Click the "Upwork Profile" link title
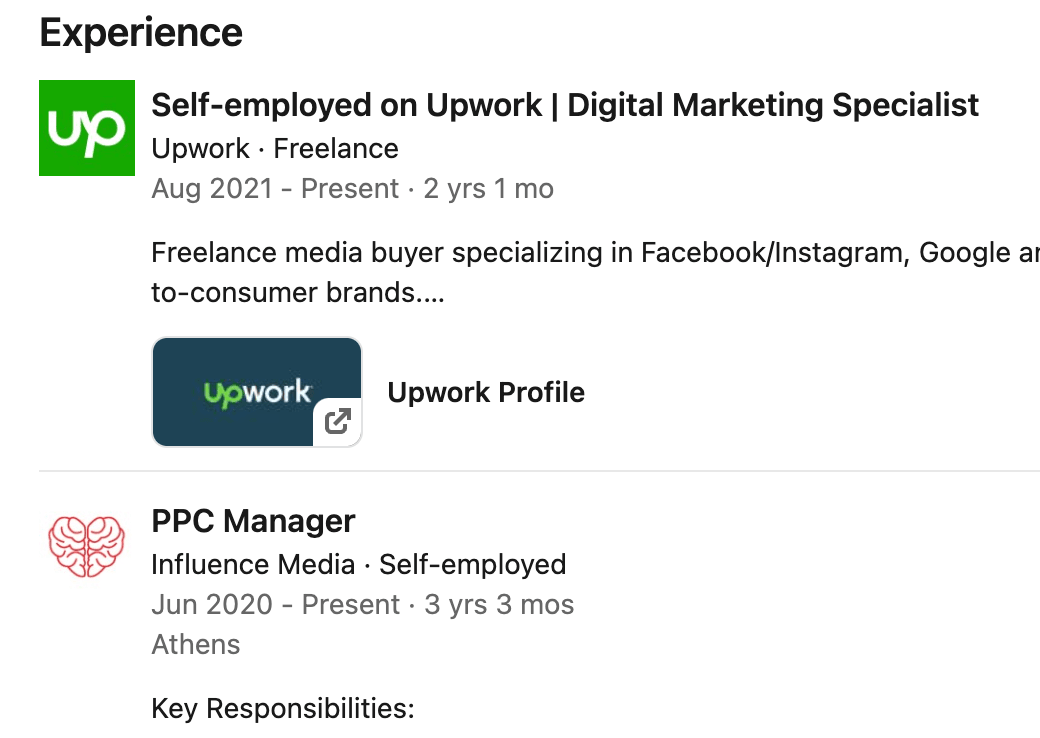This screenshot has height=738, width=1040. point(486,392)
